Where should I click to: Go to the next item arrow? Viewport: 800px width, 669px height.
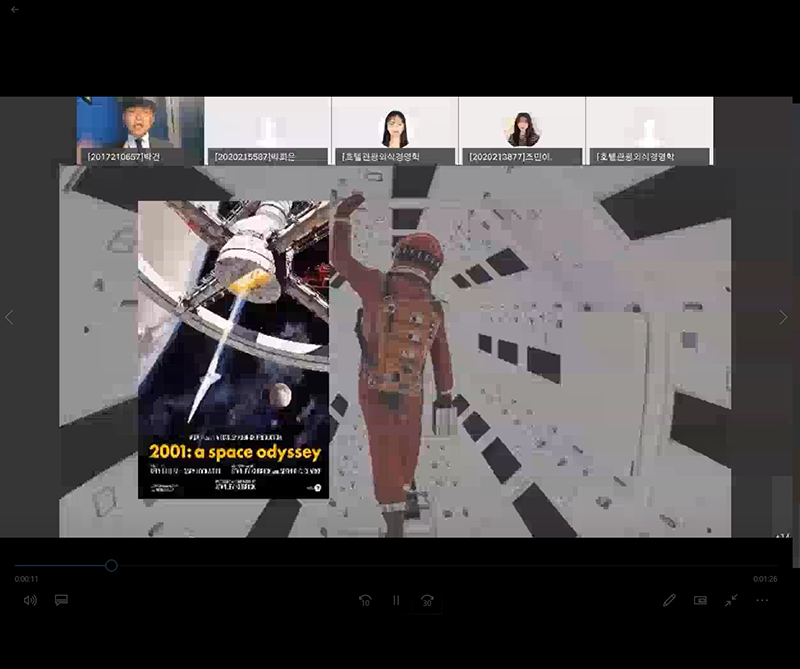(x=783, y=317)
